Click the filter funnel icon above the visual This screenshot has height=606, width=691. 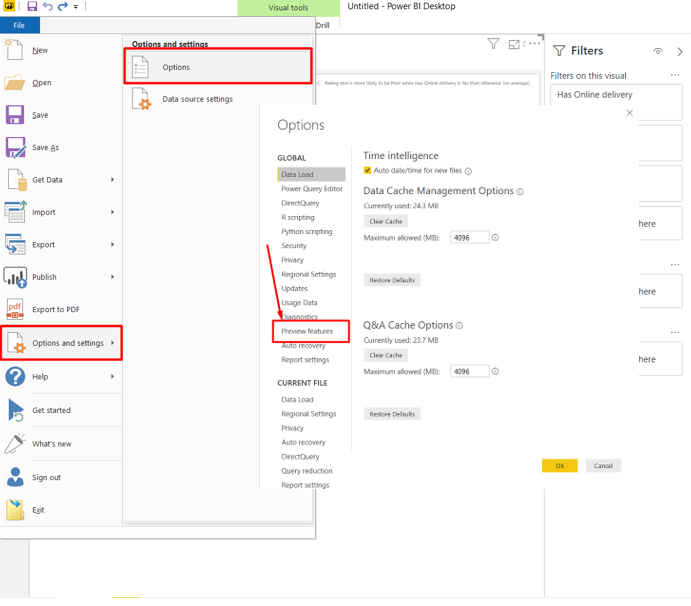[x=493, y=44]
